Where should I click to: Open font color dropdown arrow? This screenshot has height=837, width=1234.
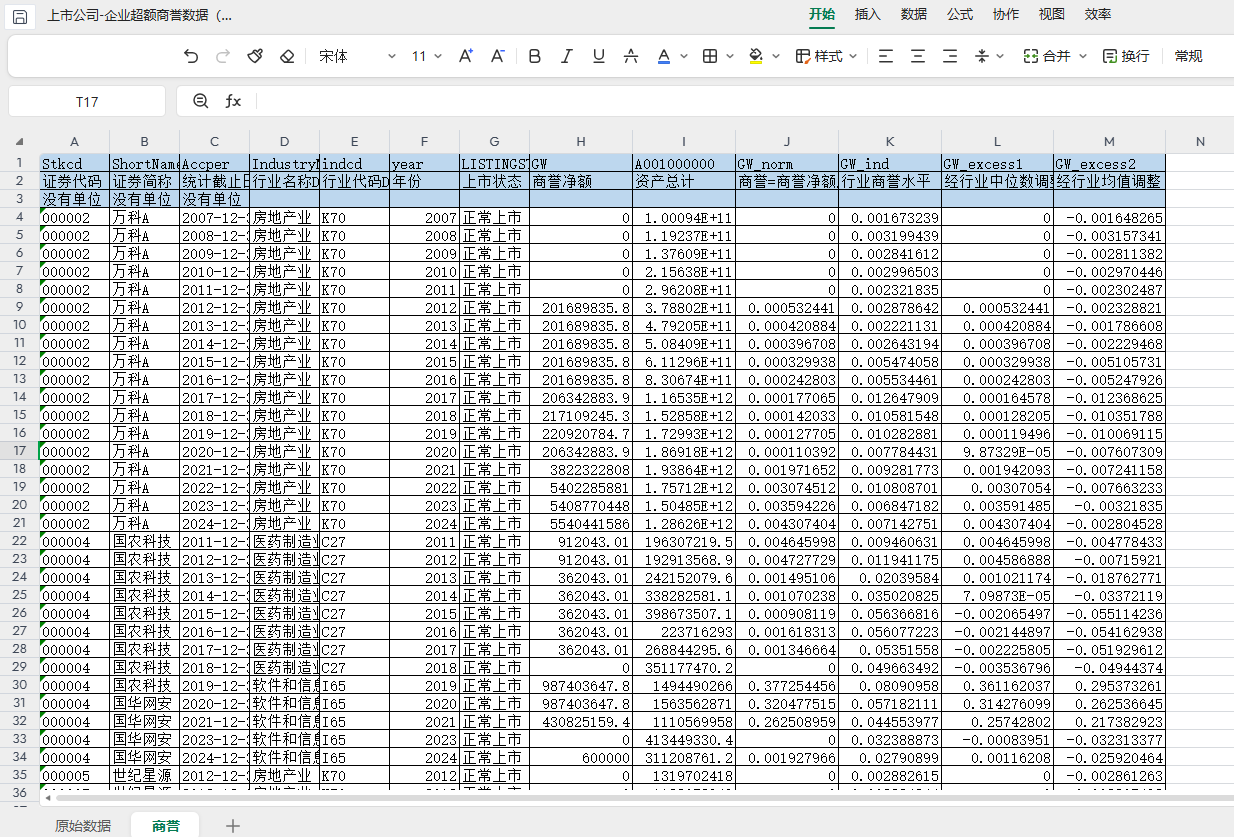coord(684,57)
